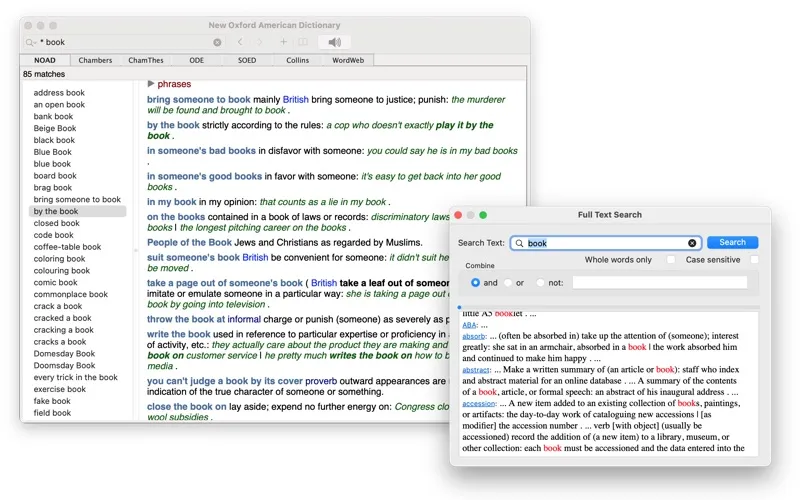The height and width of the screenshot is (500, 800).
Task: Switch to the ChamThes tab
Action: pyautogui.click(x=146, y=60)
